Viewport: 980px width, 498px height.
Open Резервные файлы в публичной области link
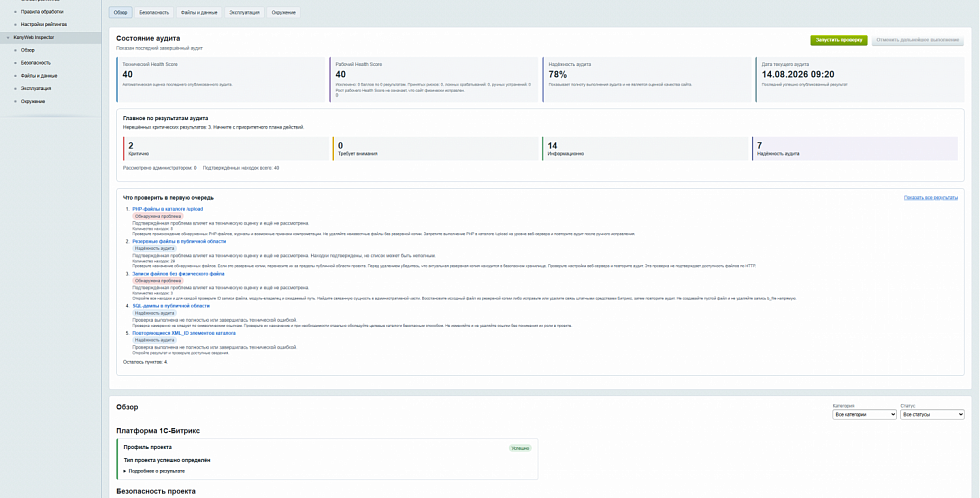pos(179,241)
